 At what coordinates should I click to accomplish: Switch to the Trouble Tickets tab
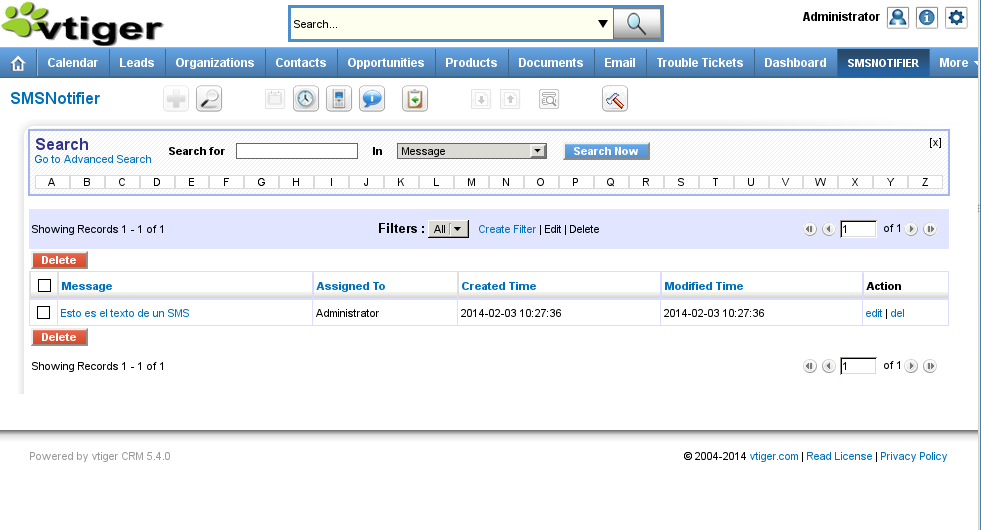(x=699, y=63)
